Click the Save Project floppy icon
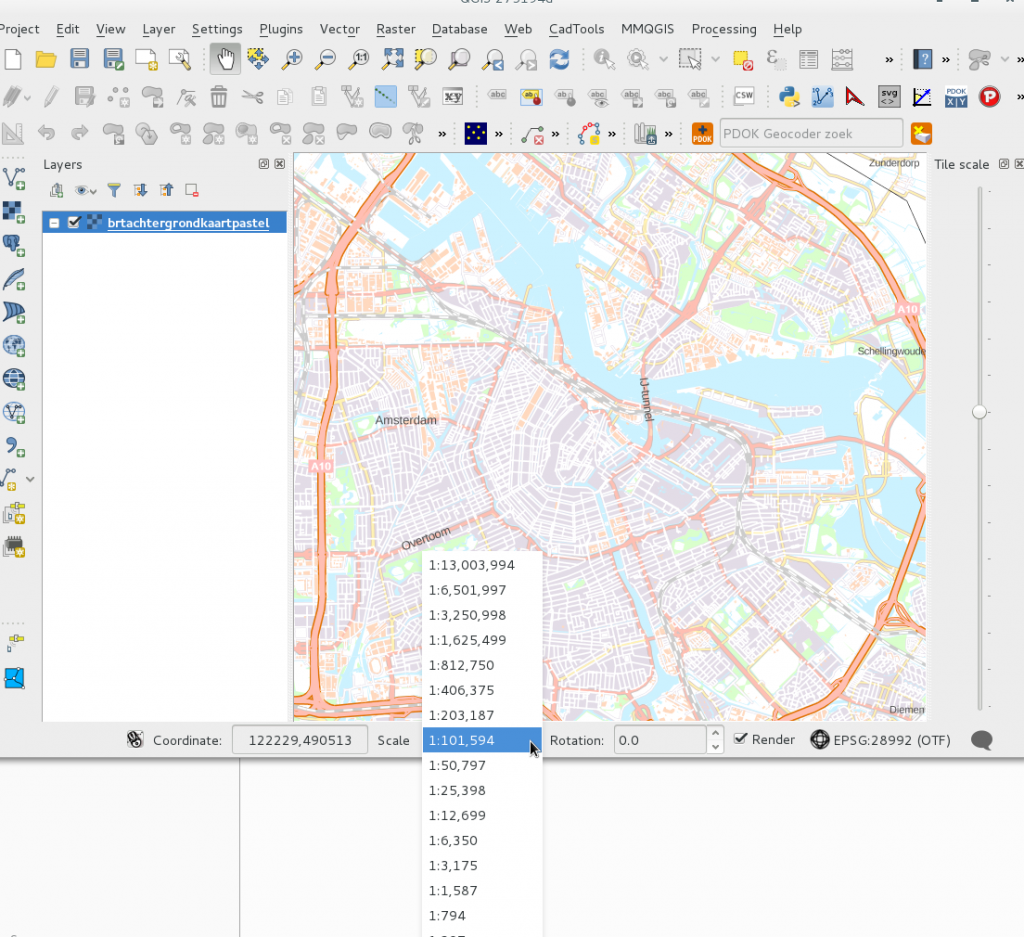This screenshot has width=1024, height=937. pos(80,59)
